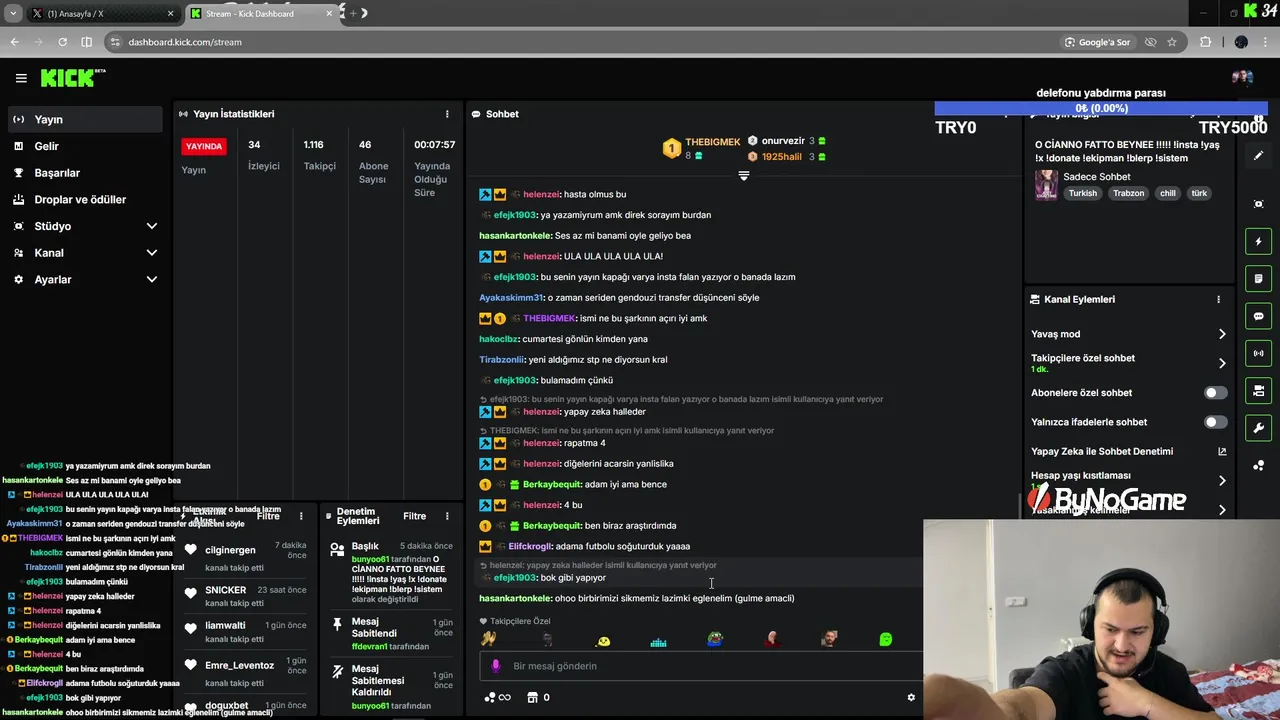1280x720 pixels.
Task: Click the KICK logo
Action: 72,78
